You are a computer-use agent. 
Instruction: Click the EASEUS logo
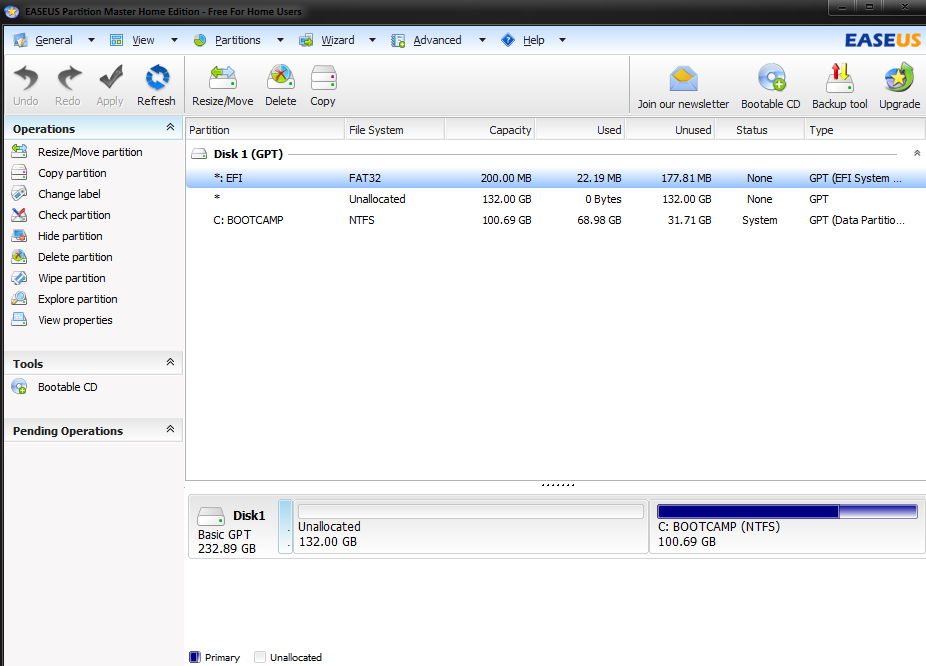click(x=882, y=40)
